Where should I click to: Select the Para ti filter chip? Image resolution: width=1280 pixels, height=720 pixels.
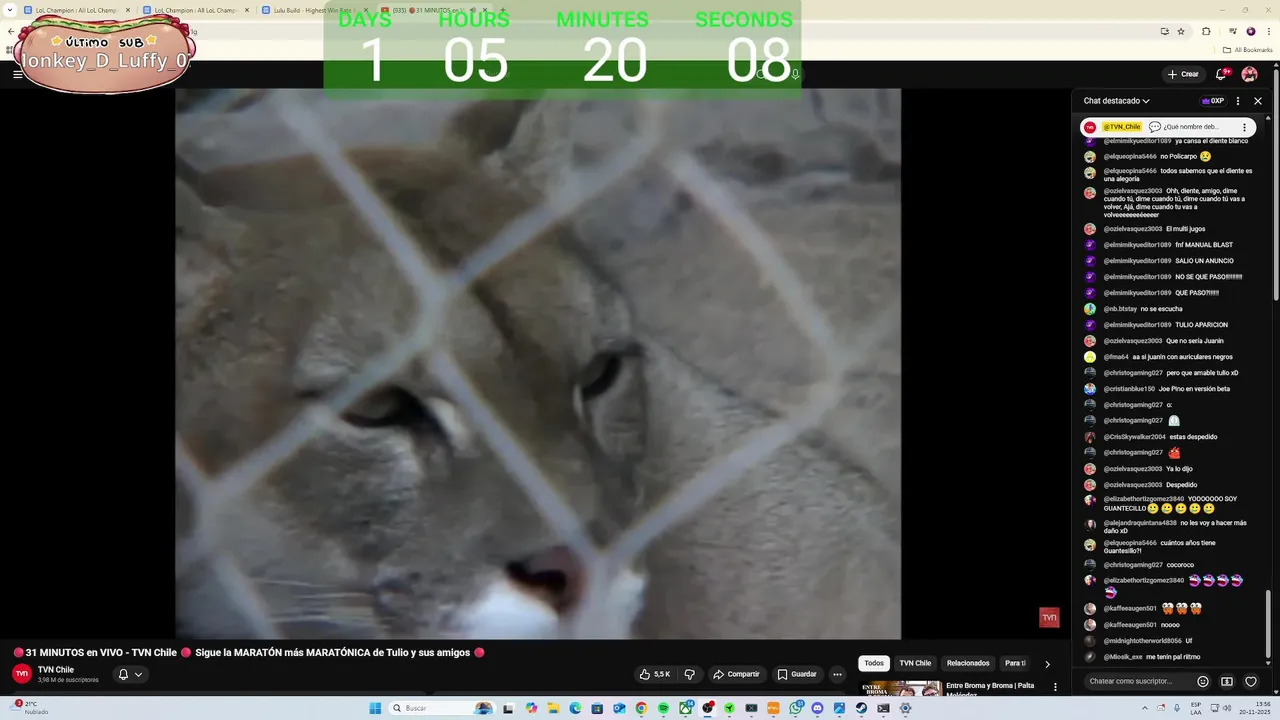pos(1015,663)
